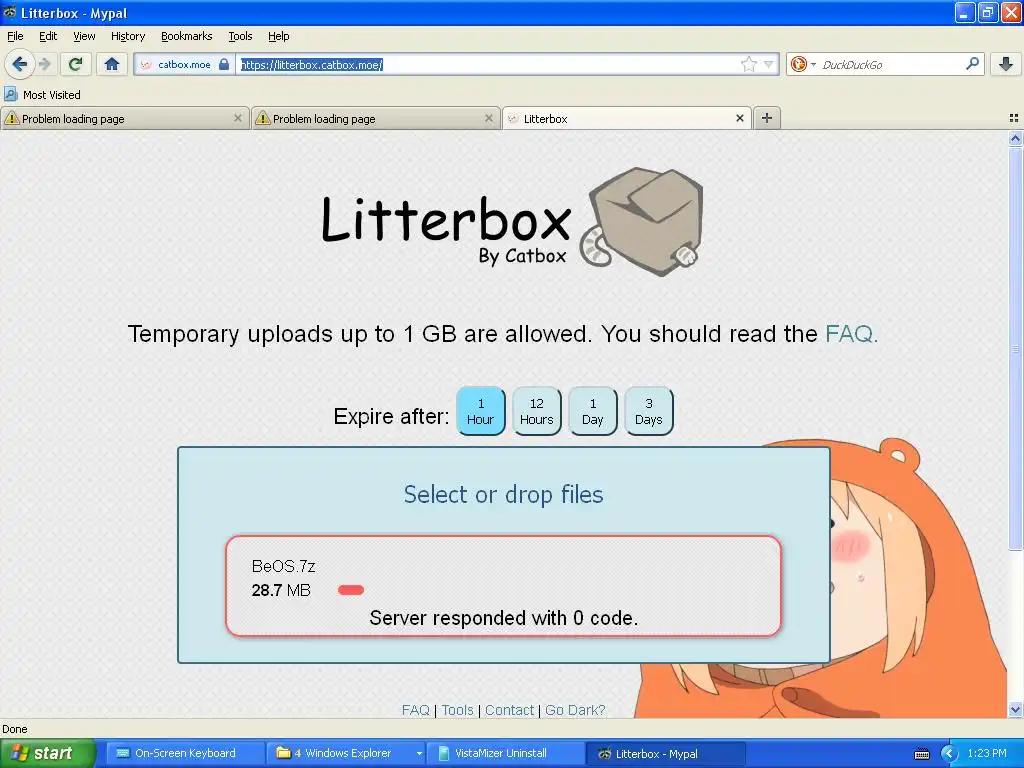Click the DuckDuckGo search field

click(889, 64)
